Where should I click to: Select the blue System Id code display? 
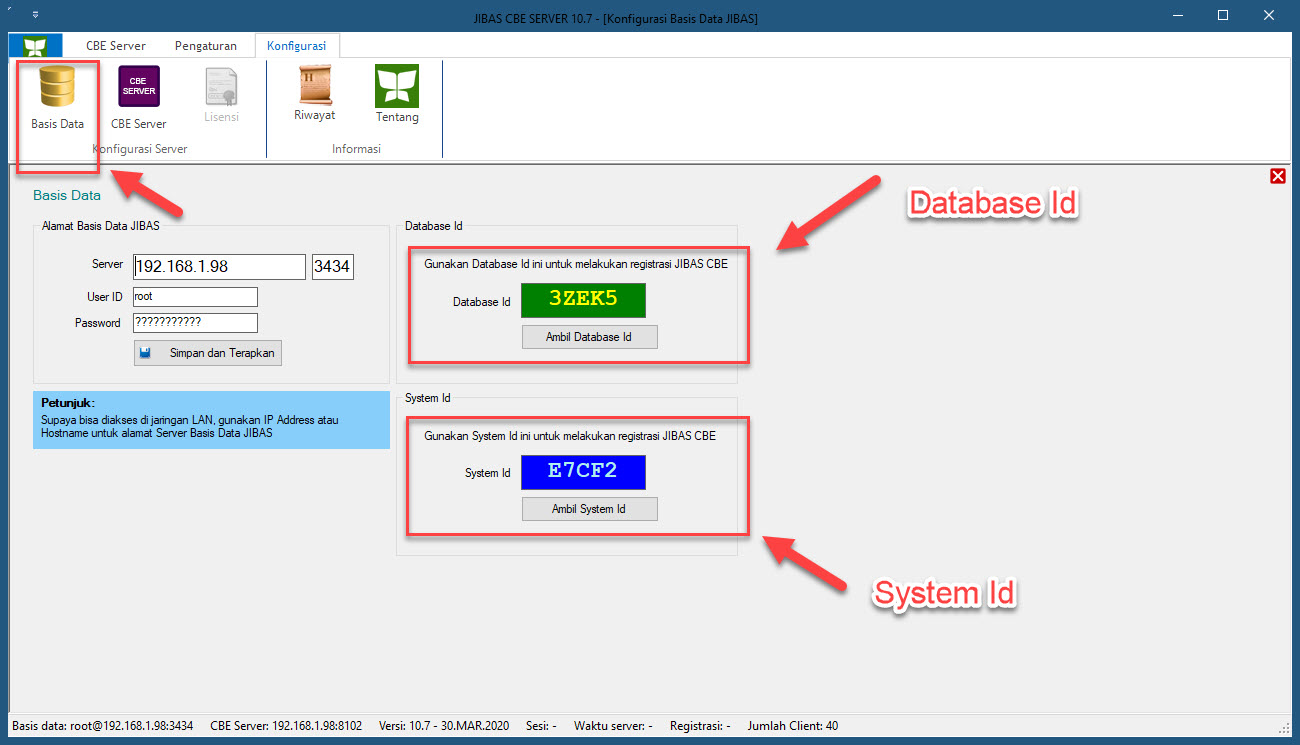point(583,472)
